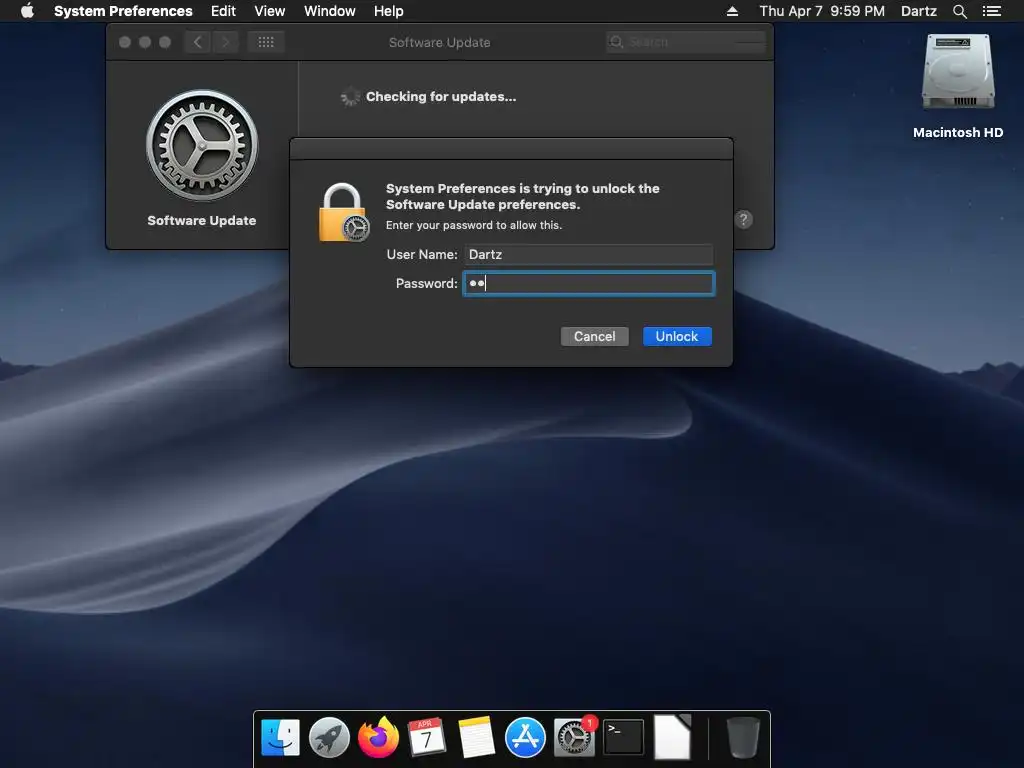Launch Firefox from the Dock

[378, 737]
